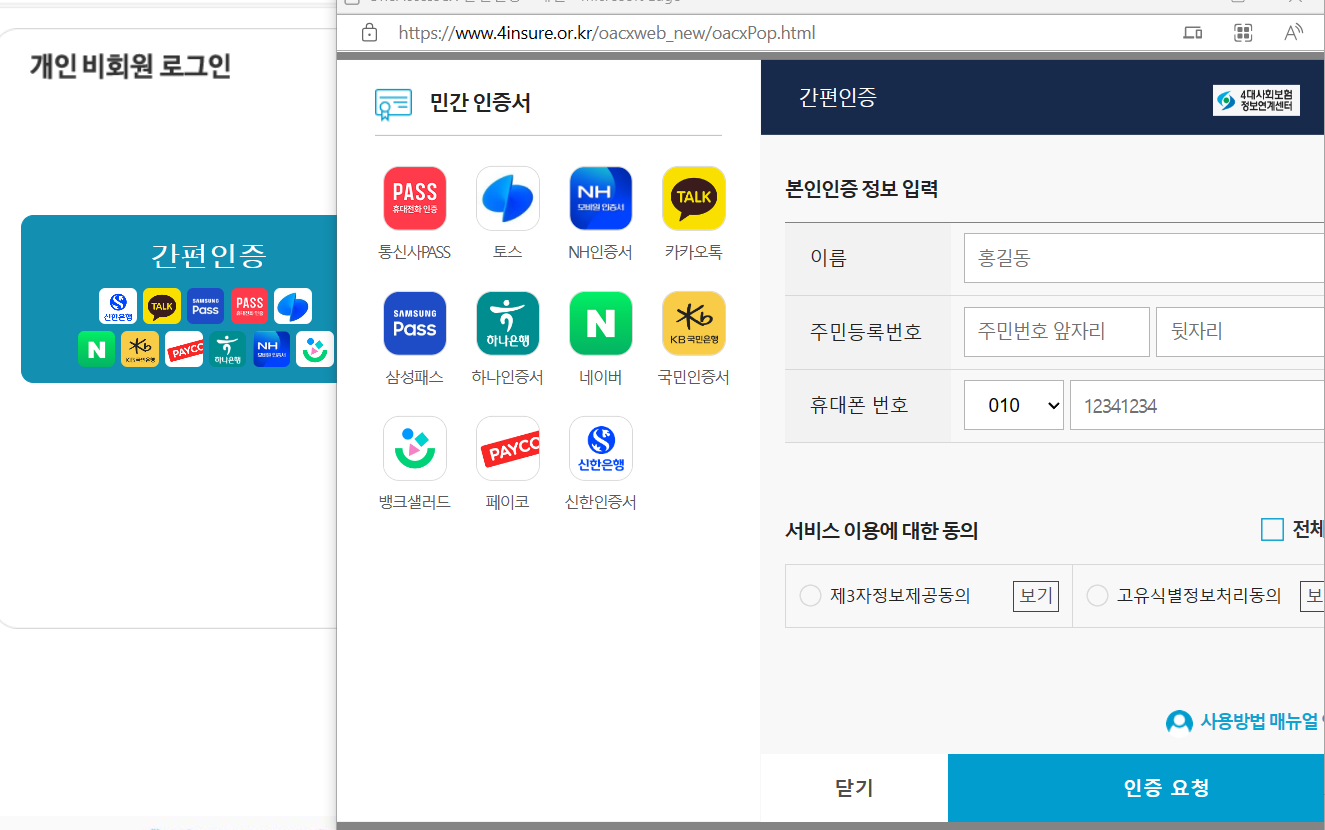Click the small 하나은행 icon on login page
Image resolution: width=1325 pixels, height=830 pixels.
point(228,349)
